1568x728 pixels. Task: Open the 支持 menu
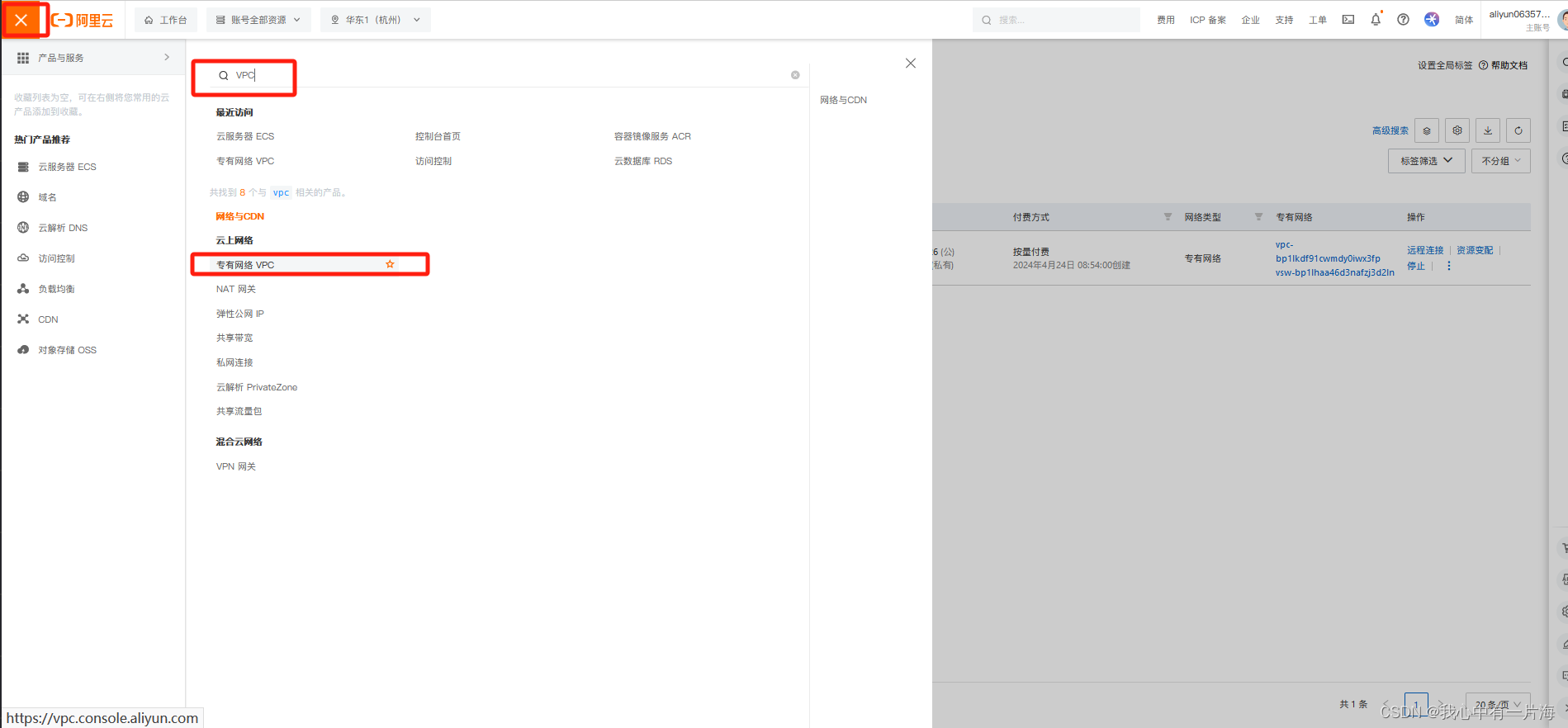(1284, 20)
